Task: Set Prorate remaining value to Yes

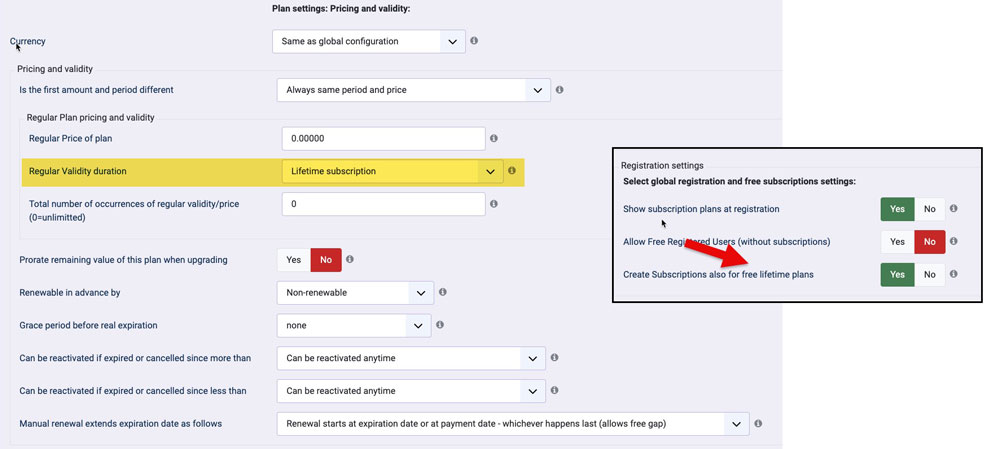Action: 293,260
